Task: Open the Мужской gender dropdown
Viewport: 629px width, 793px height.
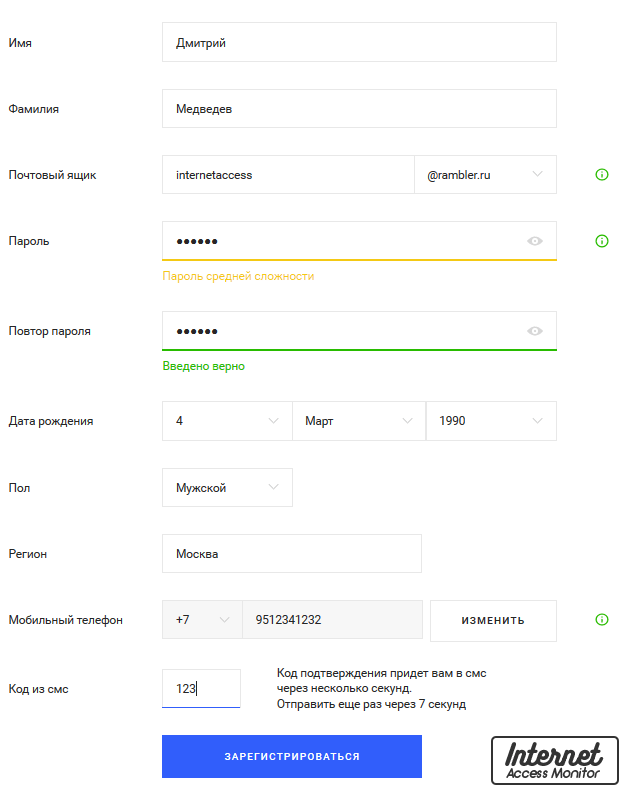Action: click(x=227, y=488)
